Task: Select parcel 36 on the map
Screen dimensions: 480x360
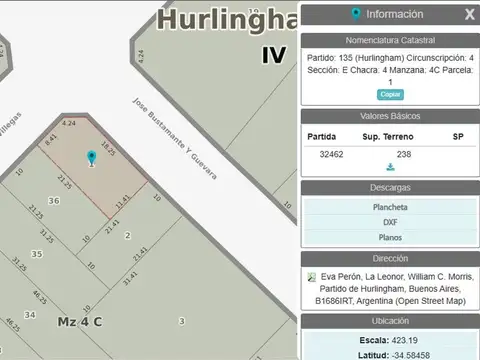Action: point(54,201)
